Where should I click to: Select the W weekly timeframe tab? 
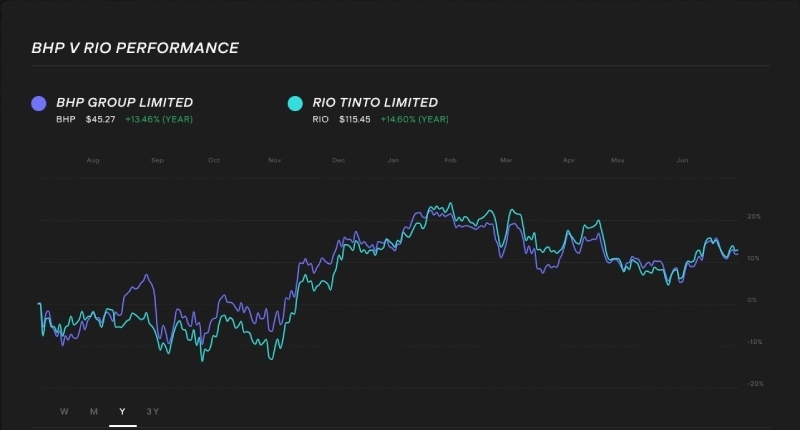[64, 411]
